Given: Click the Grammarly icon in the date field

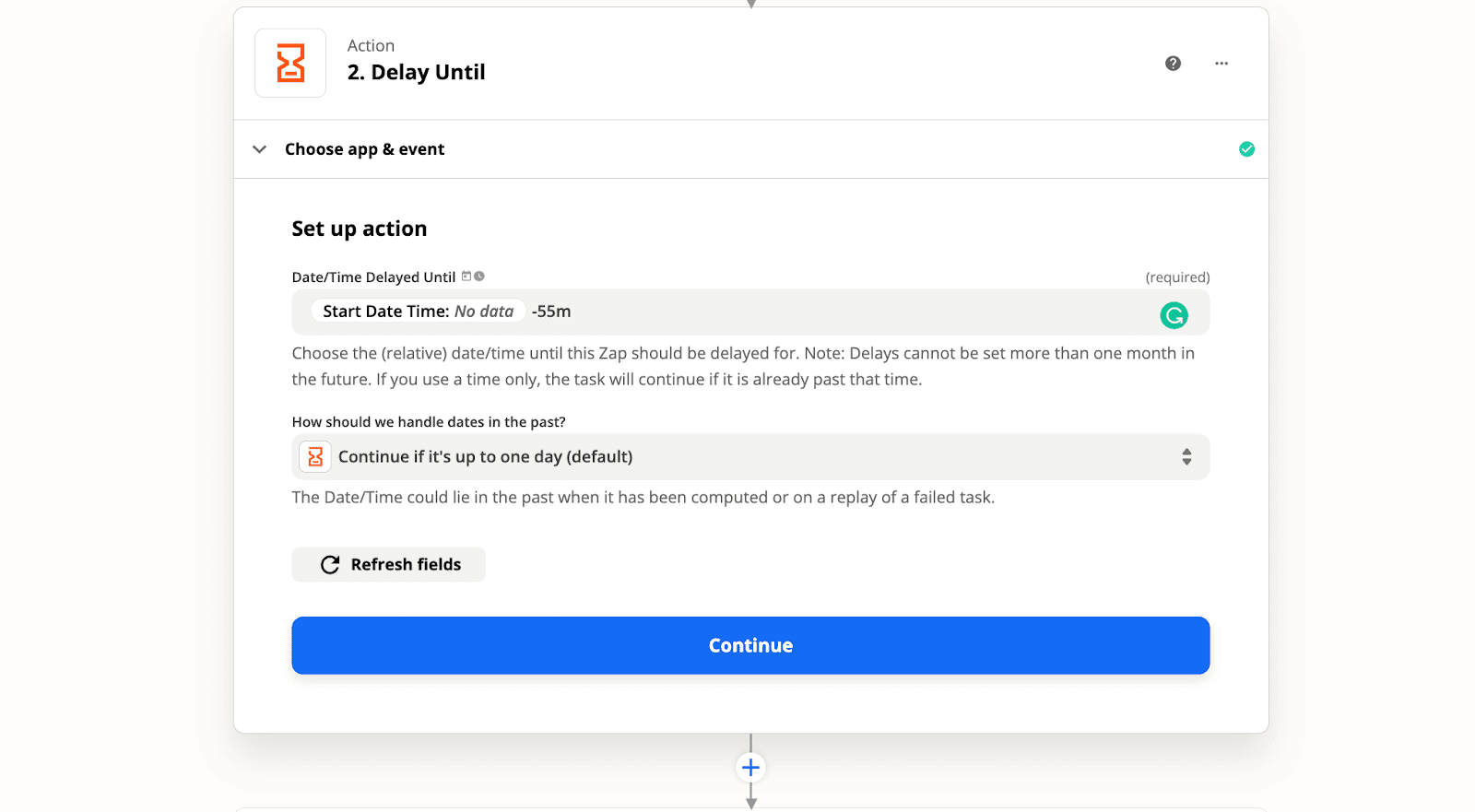Looking at the screenshot, I should click(x=1174, y=315).
